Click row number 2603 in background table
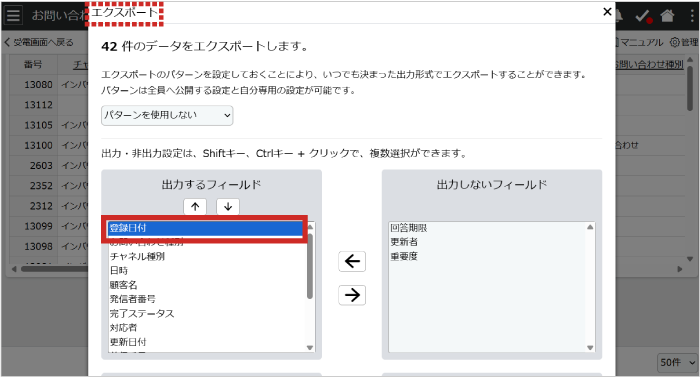This screenshot has height=380, width=700. tap(41, 166)
